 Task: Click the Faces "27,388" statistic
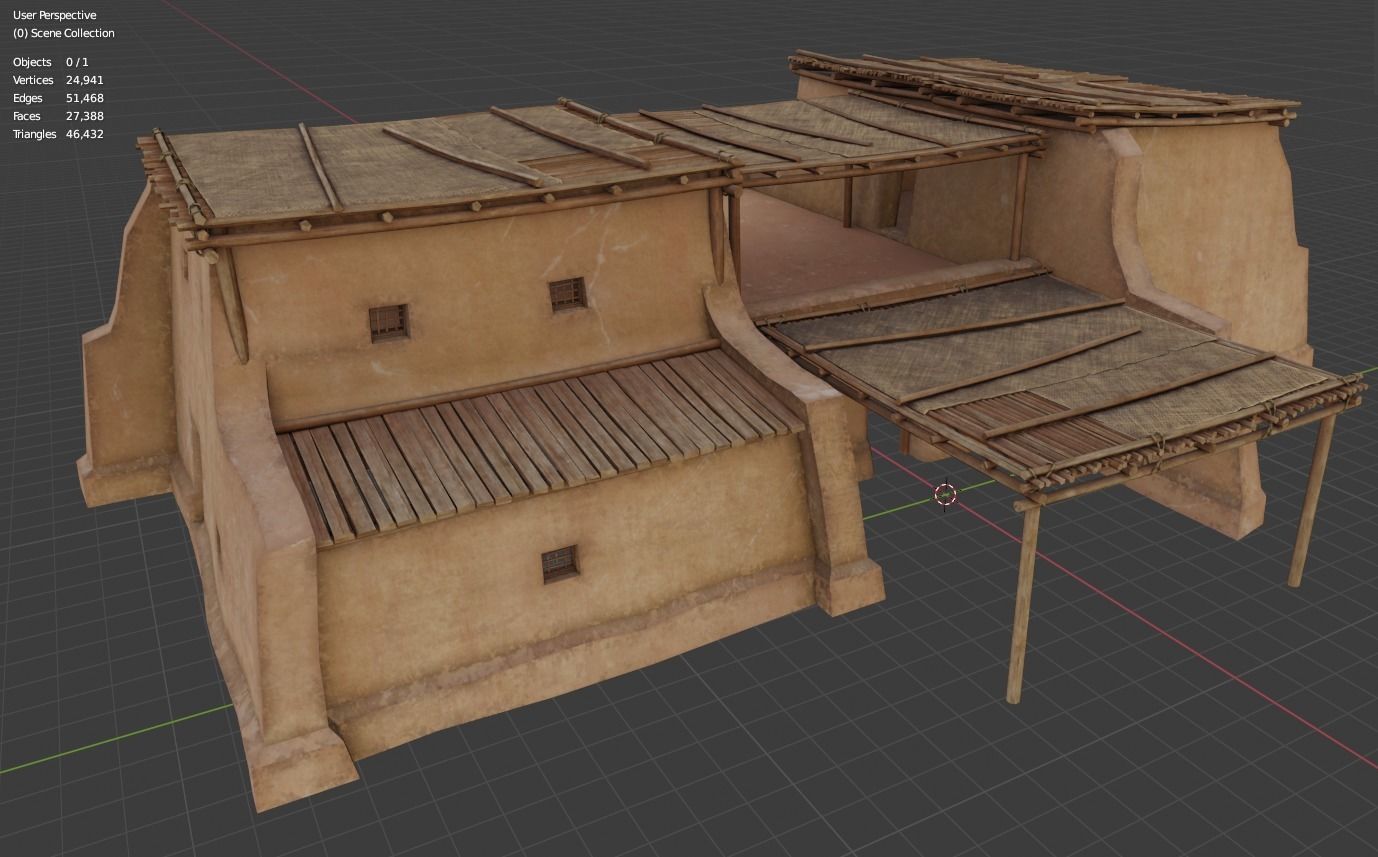tap(85, 116)
